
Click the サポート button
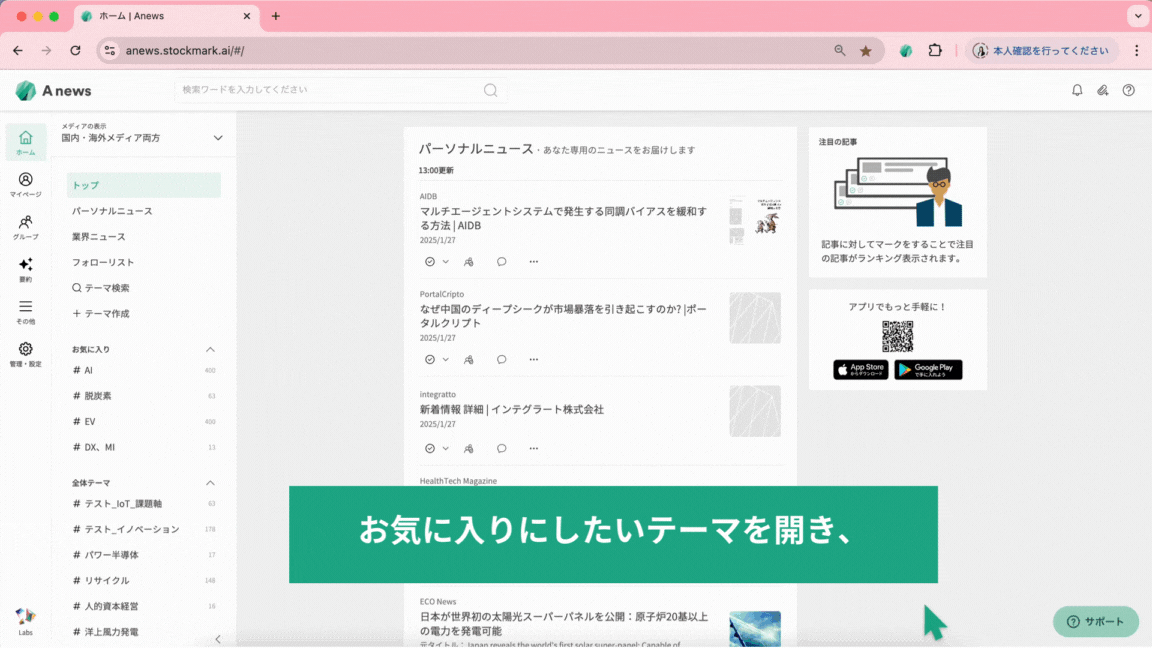tap(1095, 621)
